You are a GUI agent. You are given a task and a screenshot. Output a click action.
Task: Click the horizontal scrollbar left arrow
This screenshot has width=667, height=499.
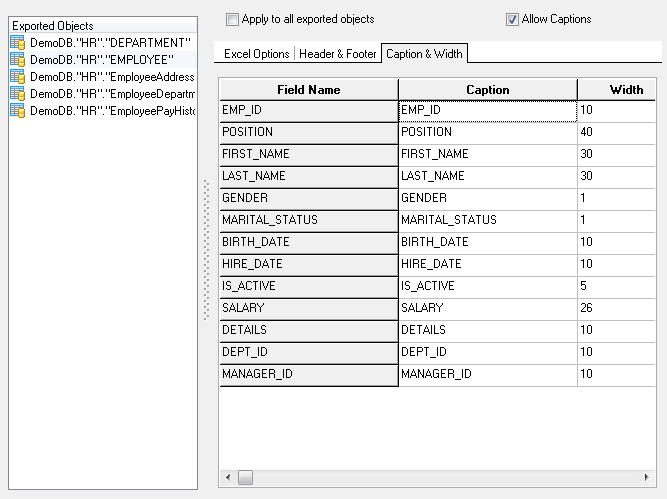tap(227, 477)
